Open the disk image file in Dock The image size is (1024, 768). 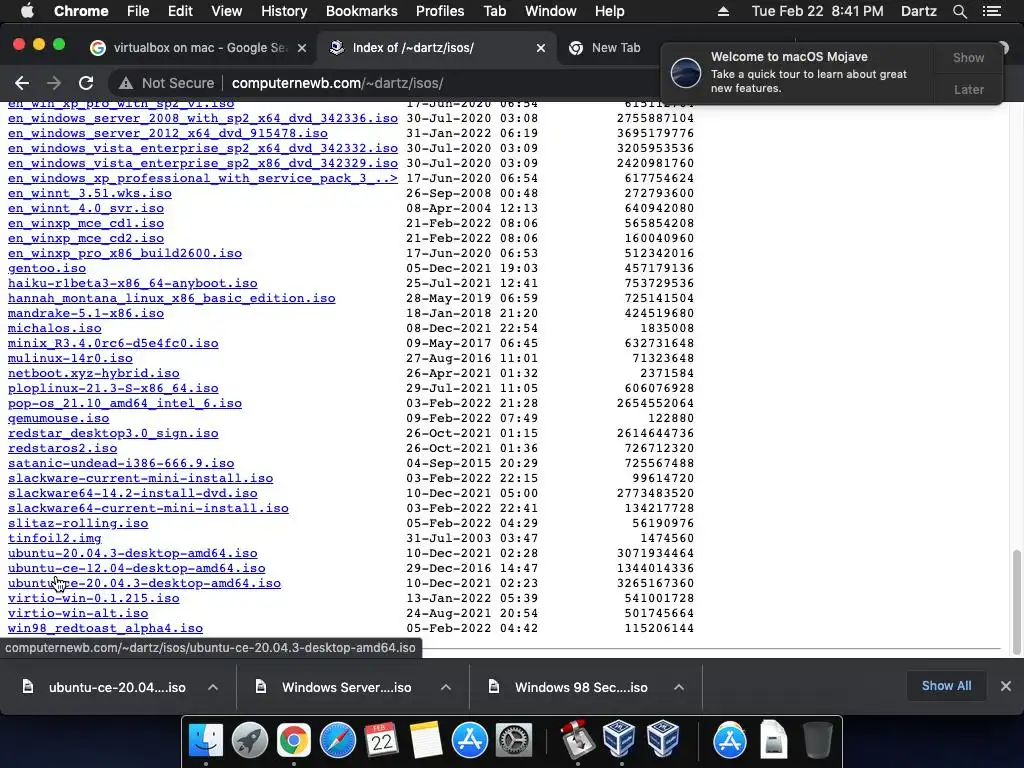[774, 741]
